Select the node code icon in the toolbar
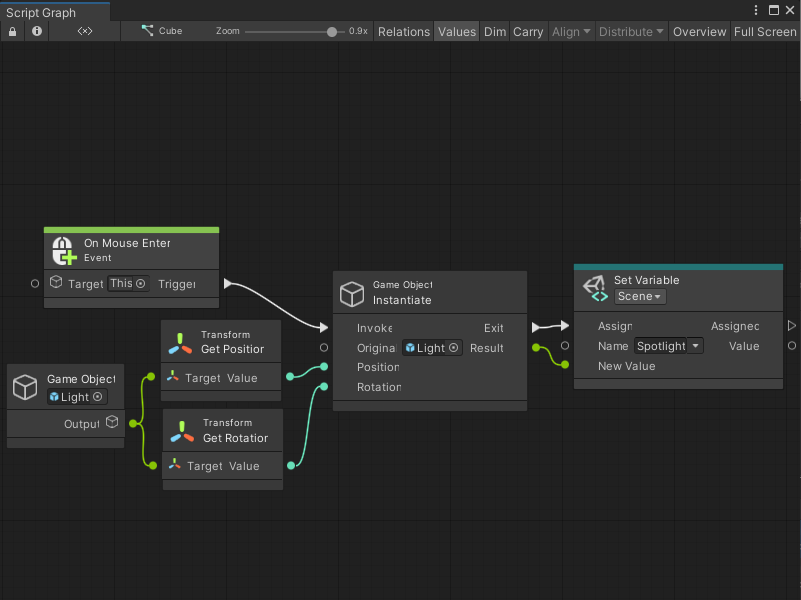Image resolution: width=801 pixels, height=600 pixels. [83, 31]
